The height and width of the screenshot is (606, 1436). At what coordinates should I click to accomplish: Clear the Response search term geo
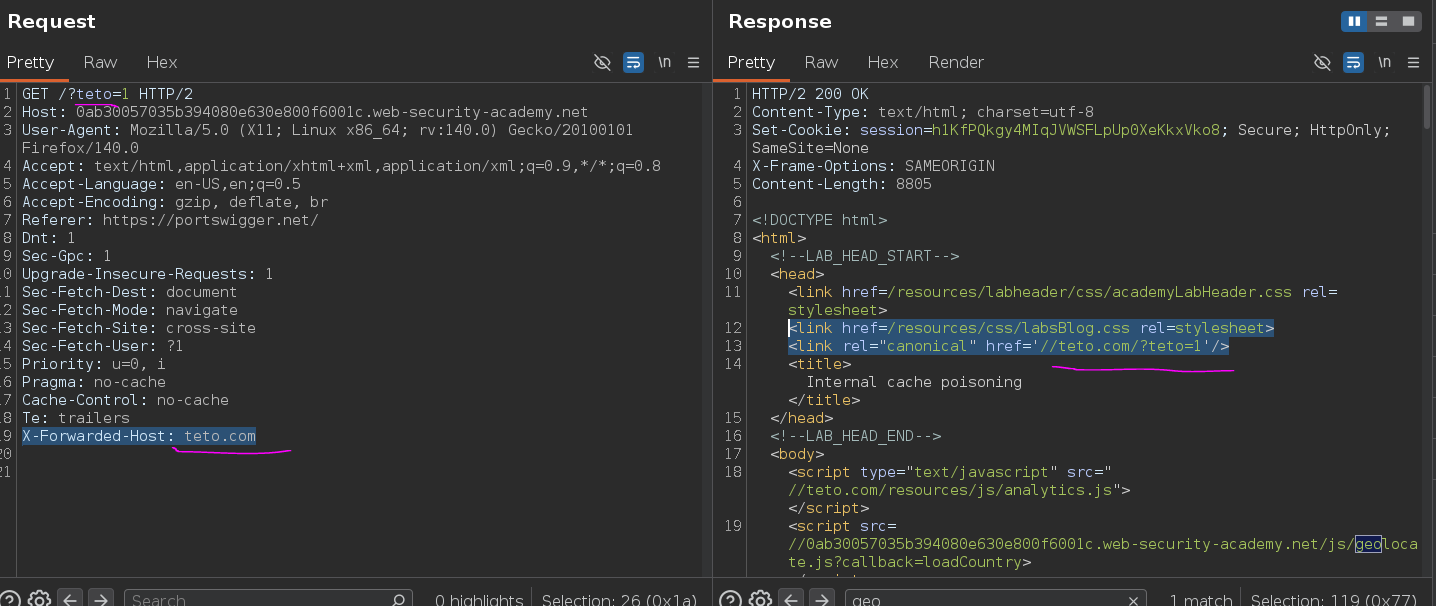pos(1135,600)
